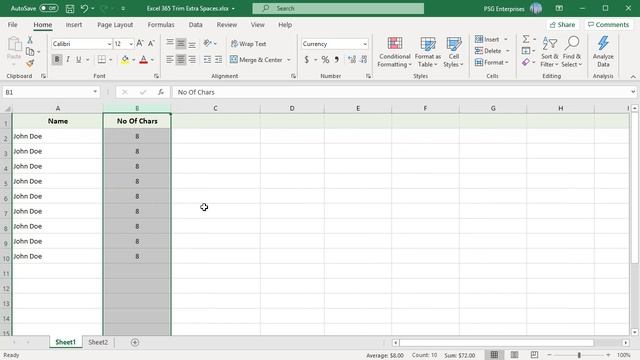The image size is (640, 360).
Task: Apply Comma Style format
Action: 337,60
